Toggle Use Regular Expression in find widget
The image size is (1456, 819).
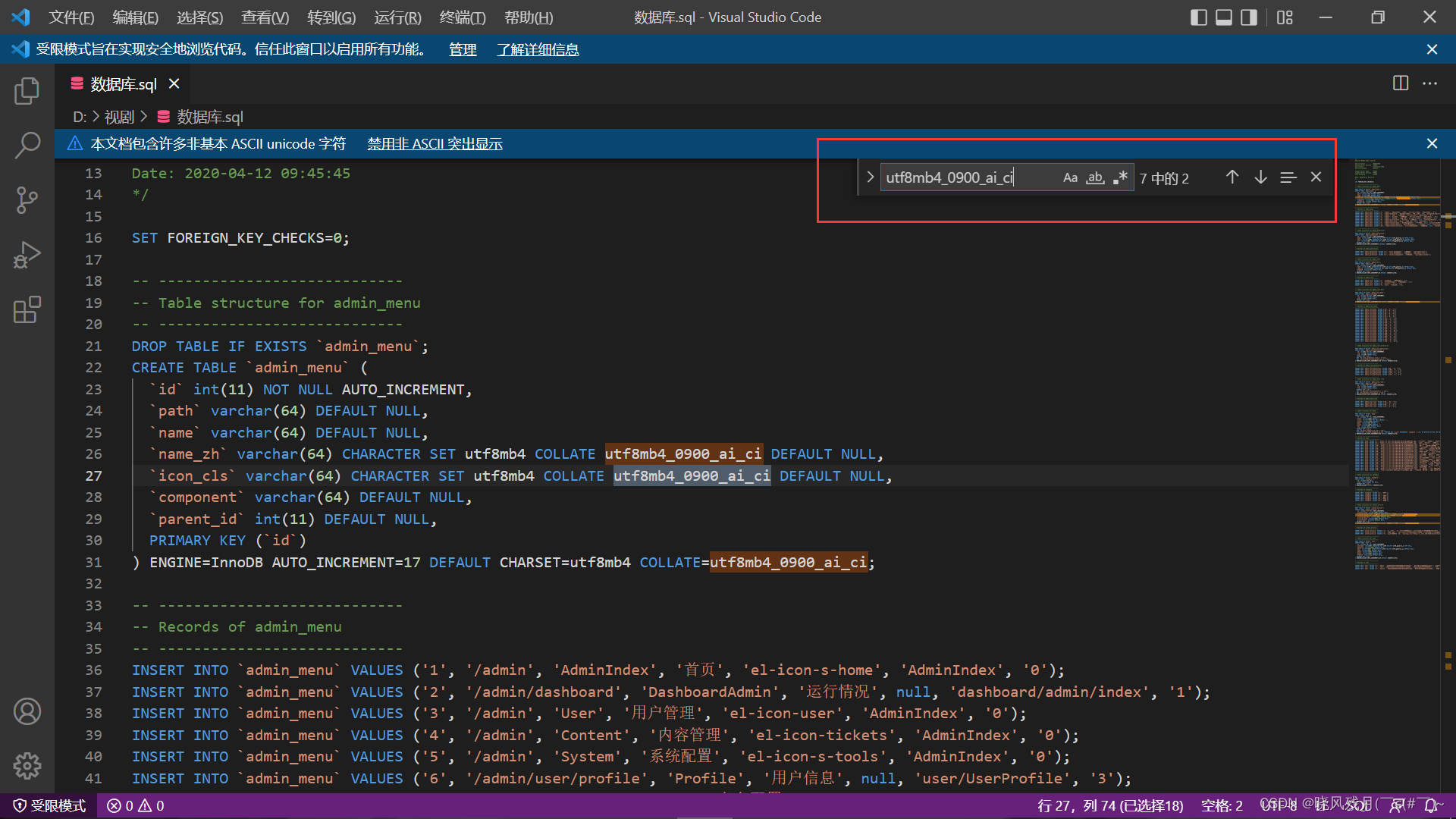point(1120,177)
